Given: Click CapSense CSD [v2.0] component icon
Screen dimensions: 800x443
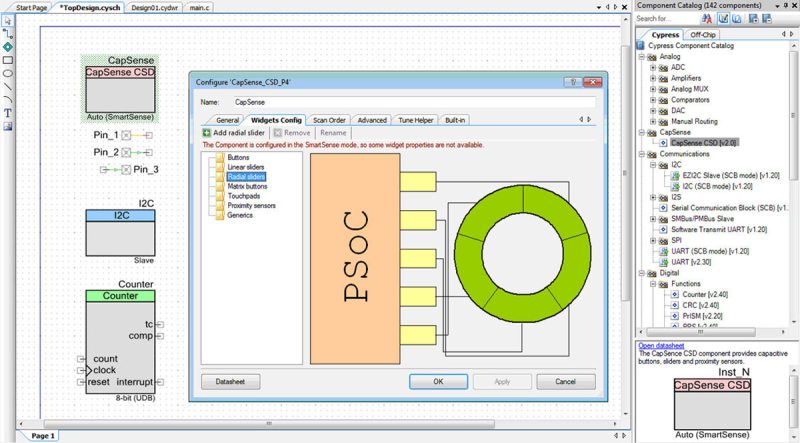Looking at the screenshot, I should [x=663, y=143].
